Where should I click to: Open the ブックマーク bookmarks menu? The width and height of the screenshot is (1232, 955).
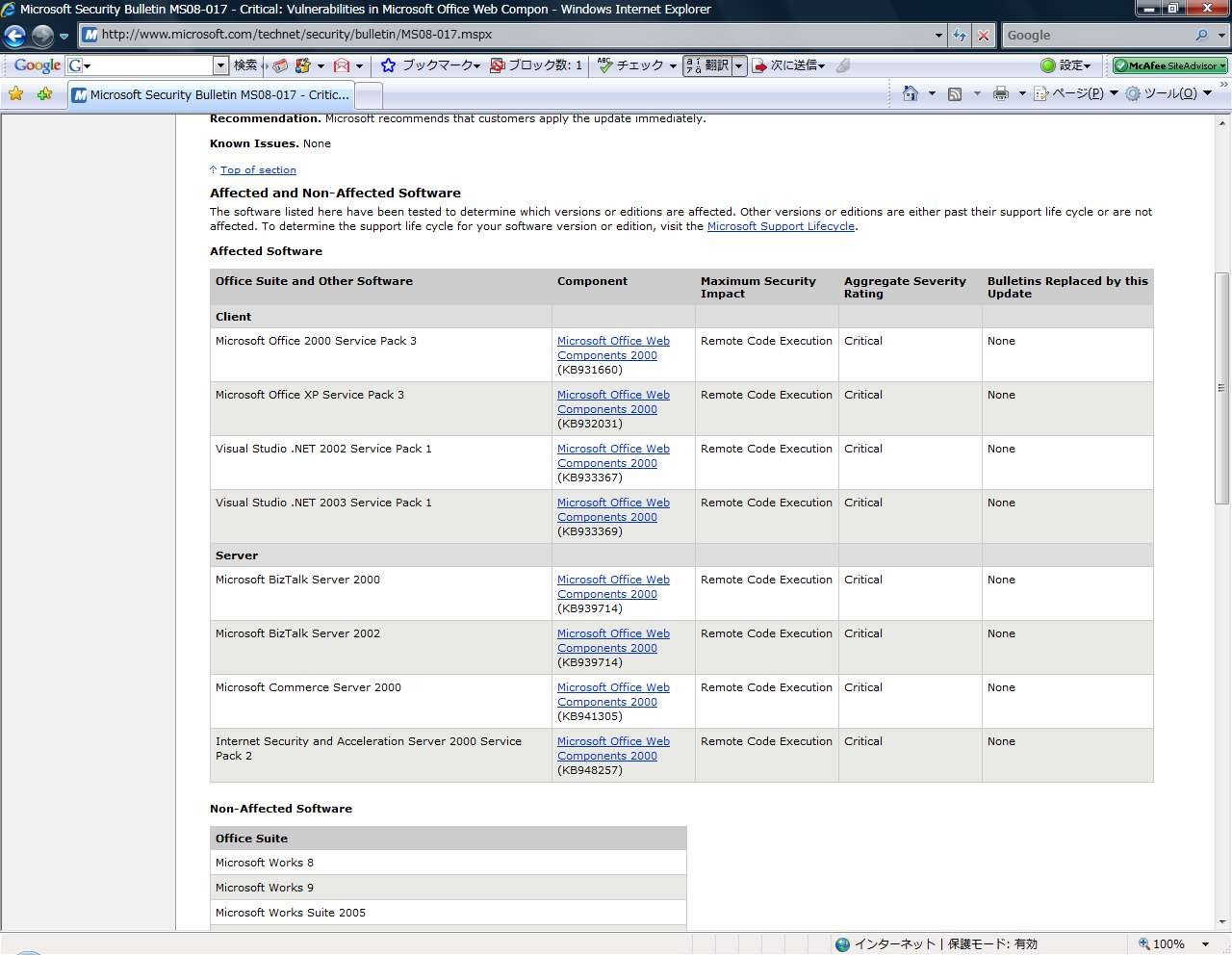point(429,65)
